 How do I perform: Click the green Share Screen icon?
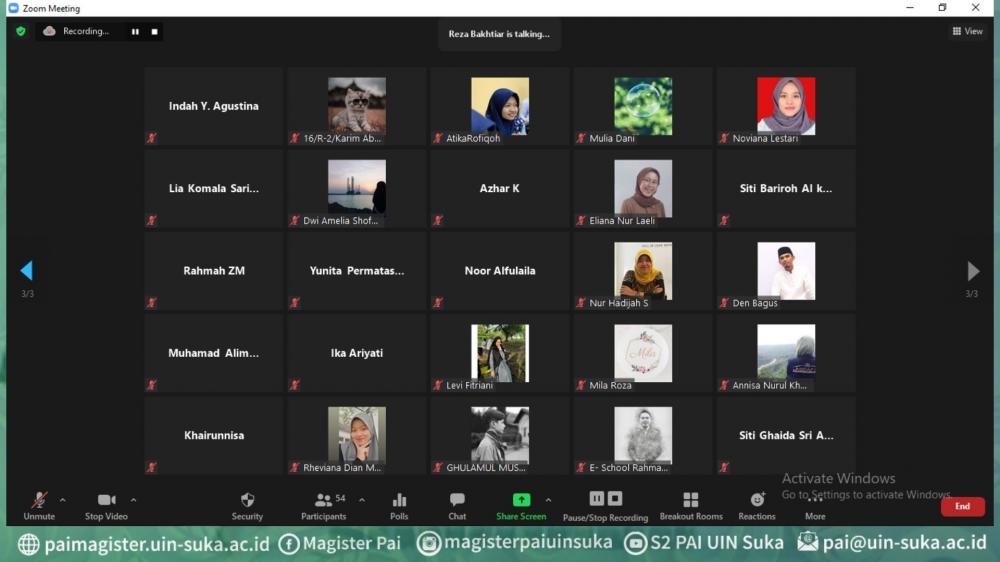521,500
